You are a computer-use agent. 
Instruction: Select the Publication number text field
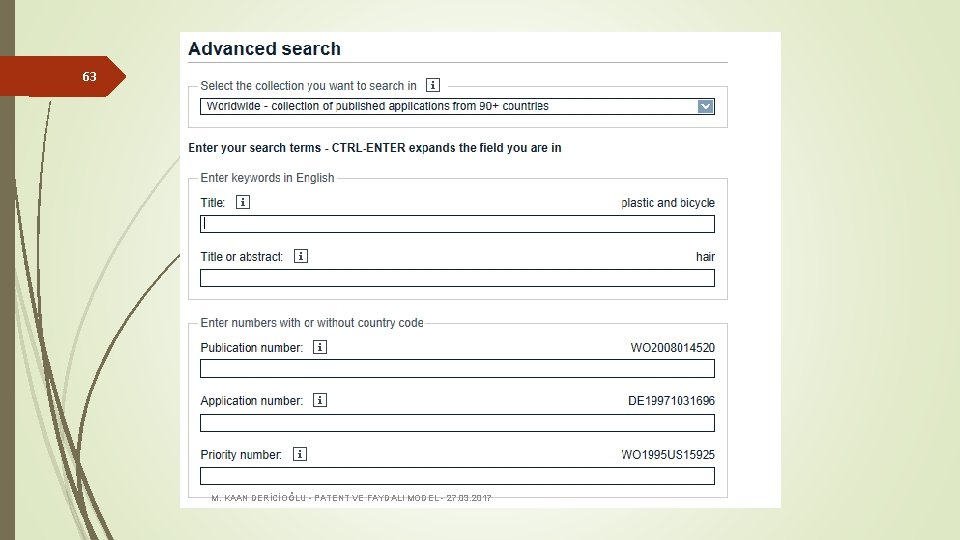pyautogui.click(x=457, y=369)
